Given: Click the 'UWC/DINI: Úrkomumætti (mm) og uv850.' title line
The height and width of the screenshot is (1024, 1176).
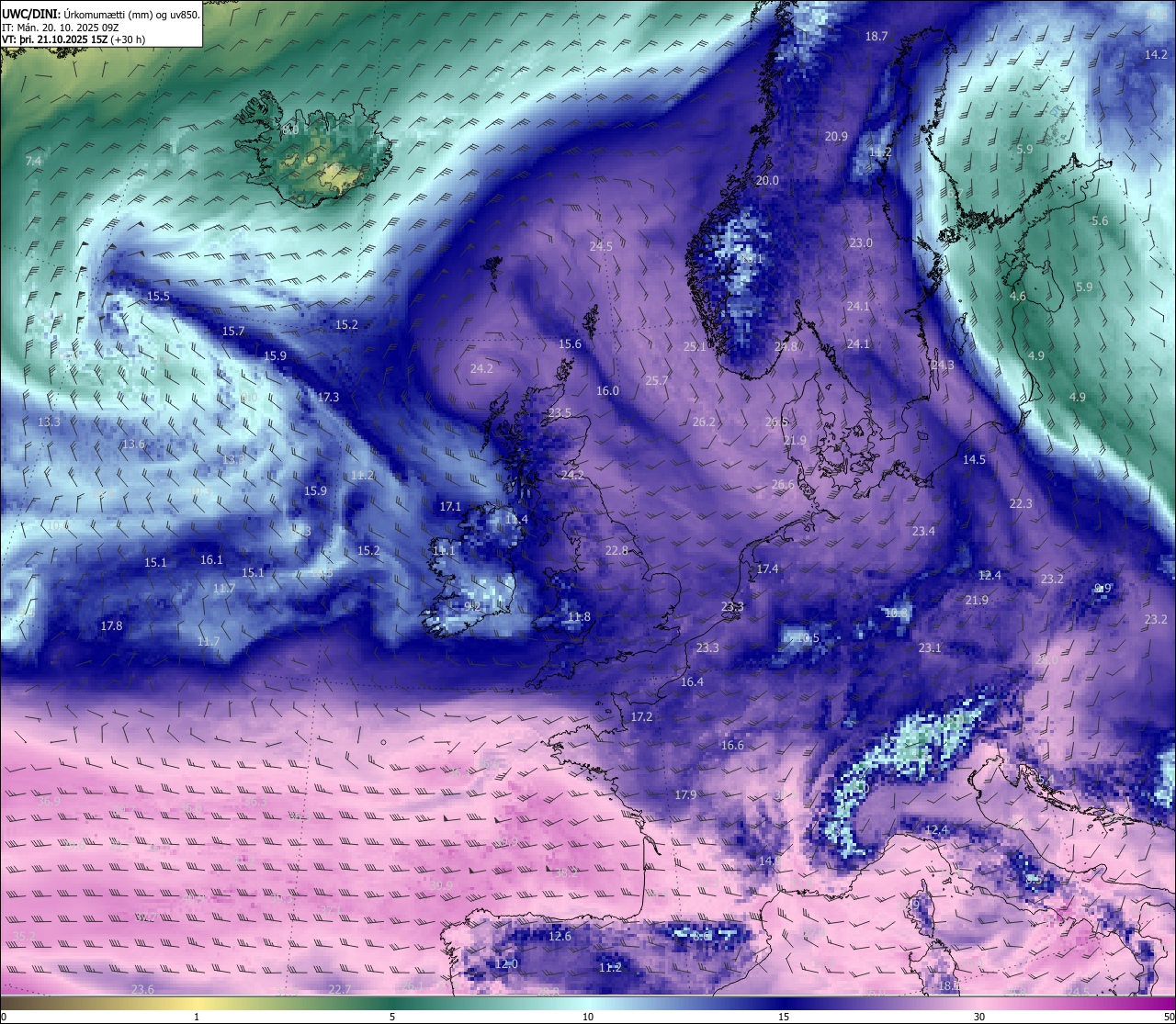Looking at the screenshot, I should 101,14.
